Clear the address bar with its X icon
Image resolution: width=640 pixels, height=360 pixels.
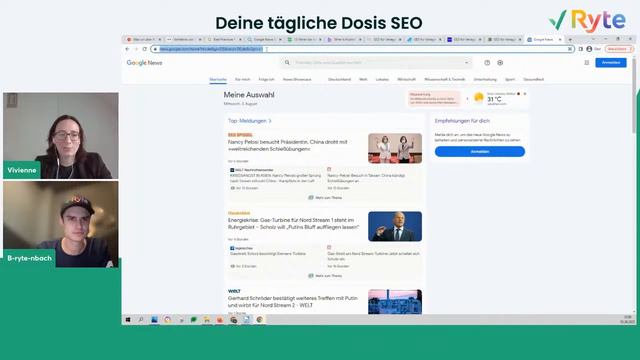coord(570,49)
